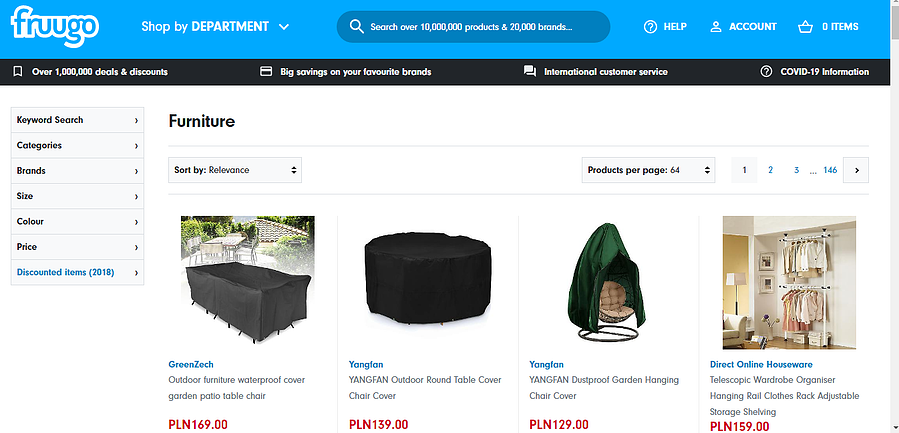The height and width of the screenshot is (433, 899).
Task: Click the customer service chat icon
Action: pyautogui.click(x=530, y=72)
